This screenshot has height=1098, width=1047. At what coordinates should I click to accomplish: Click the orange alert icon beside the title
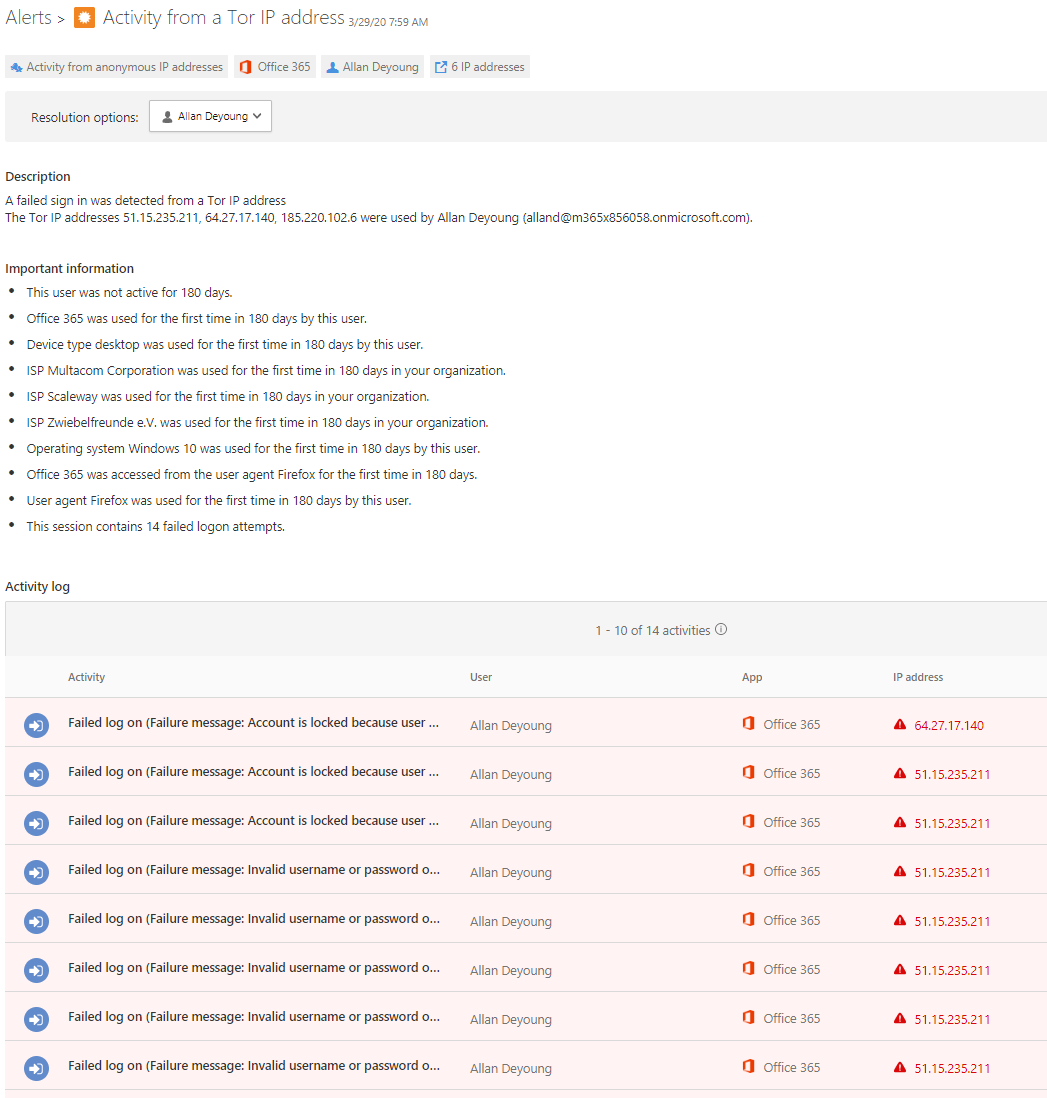click(x=84, y=18)
